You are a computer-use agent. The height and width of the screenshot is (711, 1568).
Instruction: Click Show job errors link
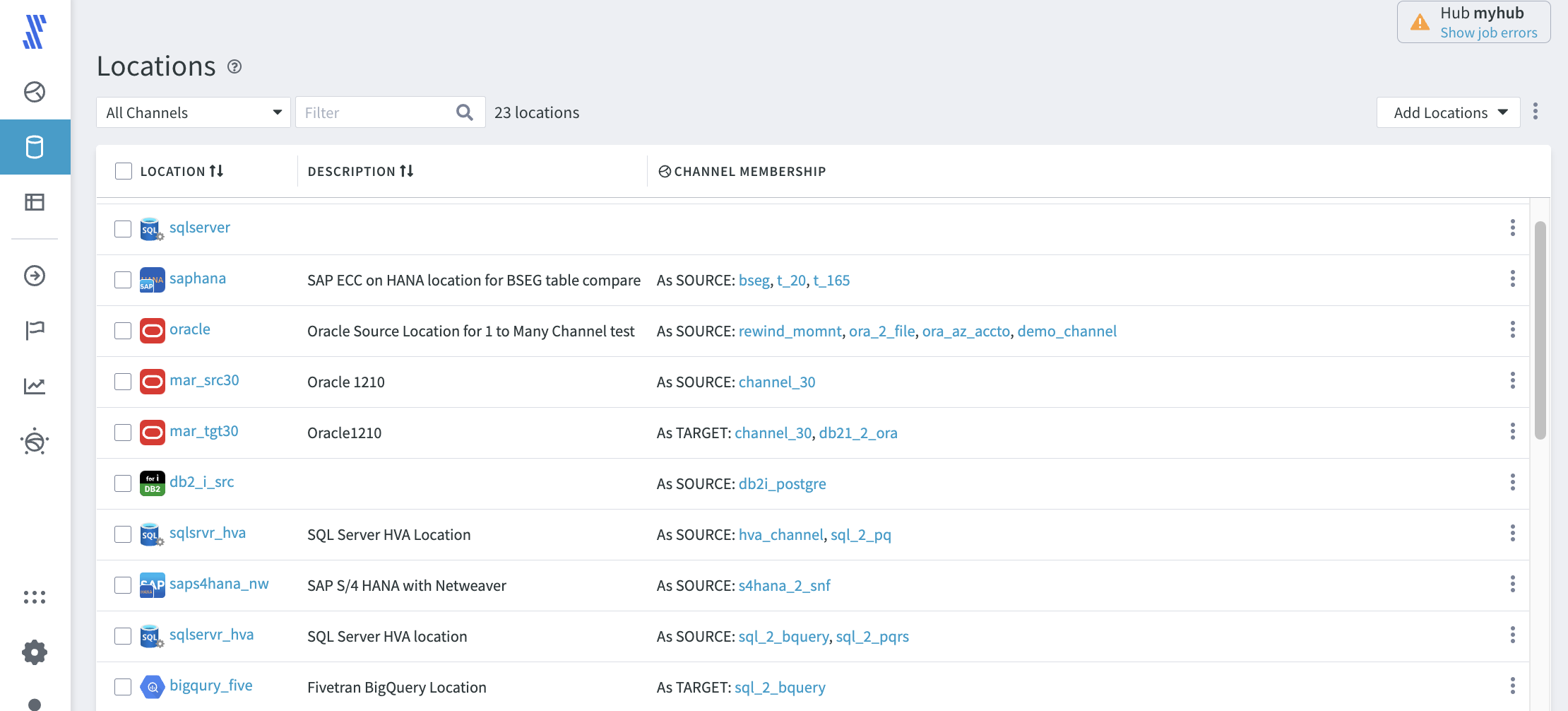click(x=1489, y=33)
